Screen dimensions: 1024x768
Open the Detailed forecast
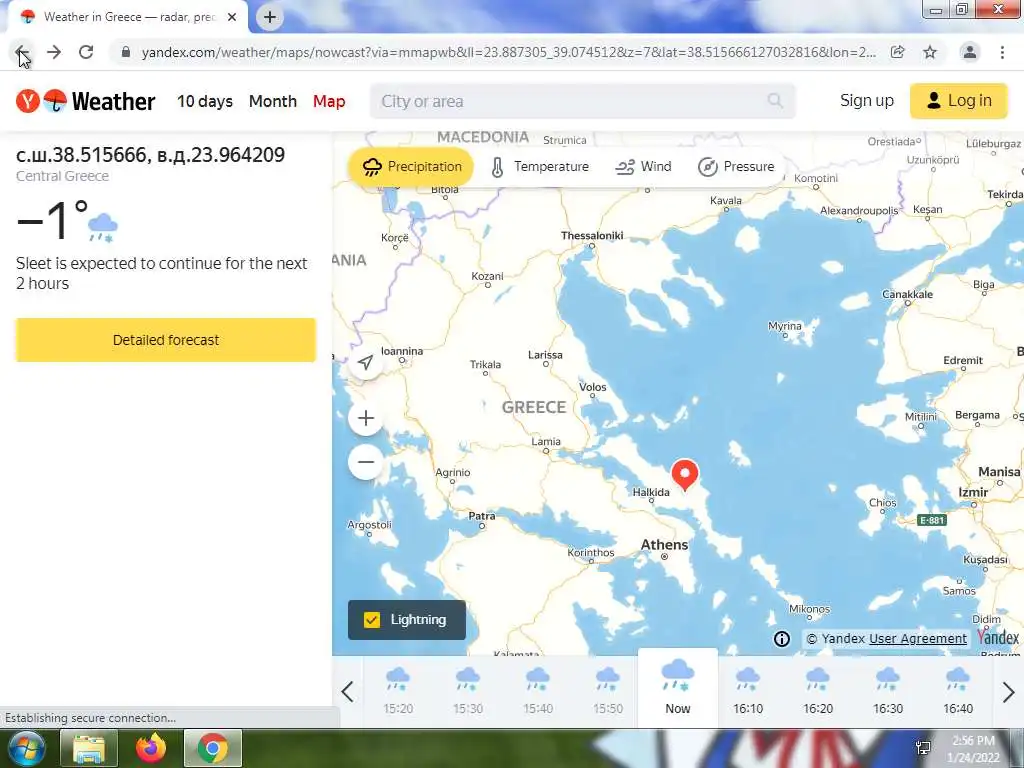tap(166, 340)
